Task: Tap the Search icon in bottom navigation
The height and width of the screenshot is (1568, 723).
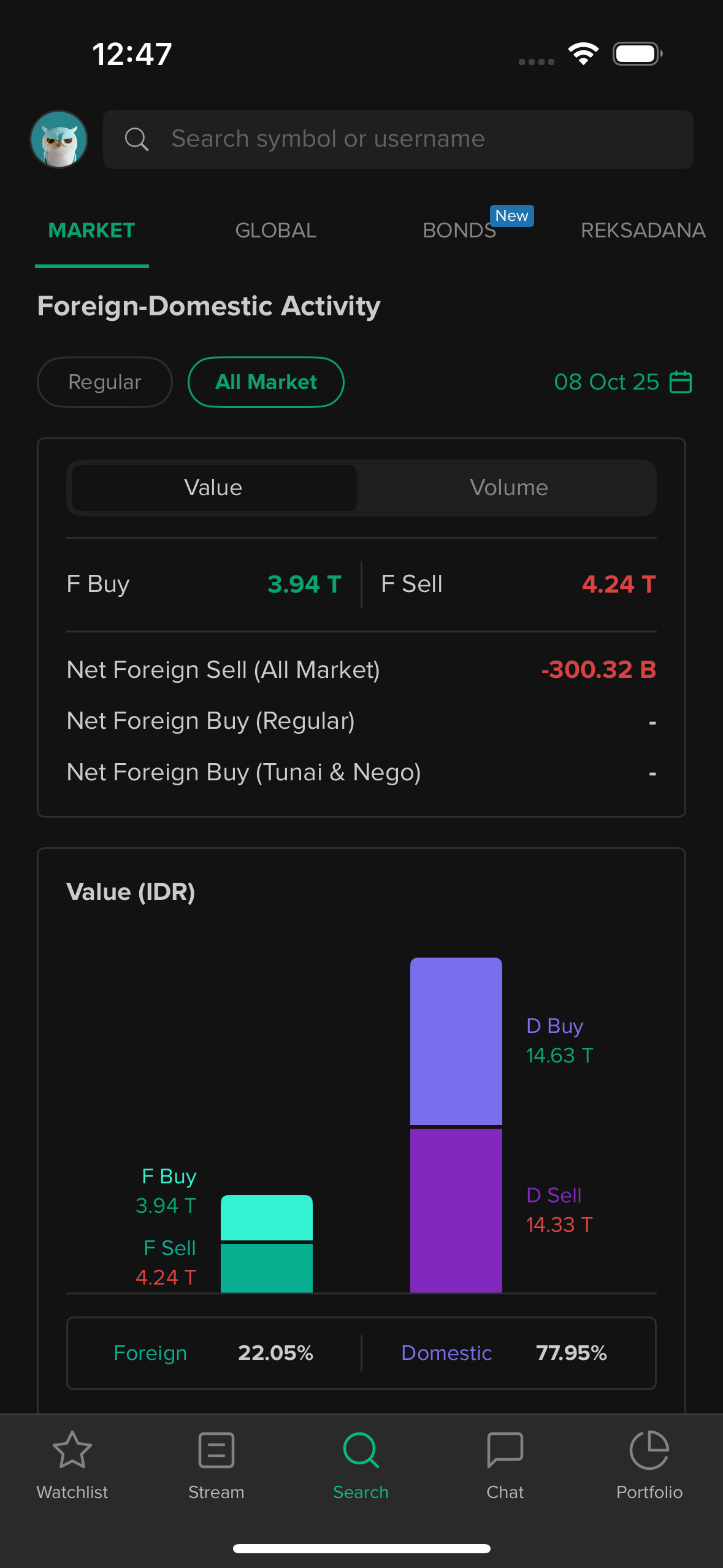Action: point(361,1450)
